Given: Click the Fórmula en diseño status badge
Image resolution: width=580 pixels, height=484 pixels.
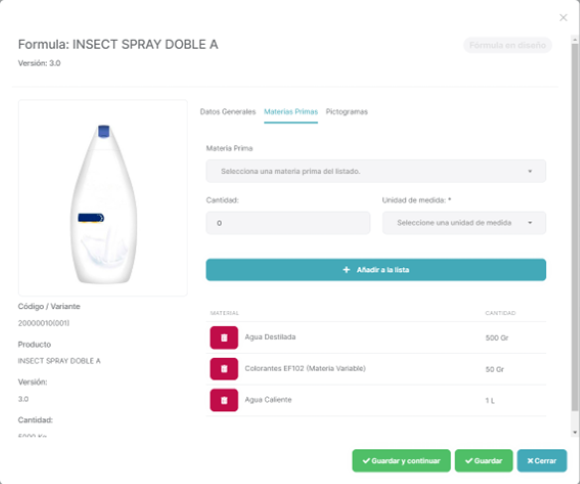Looking at the screenshot, I should (x=508, y=45).
